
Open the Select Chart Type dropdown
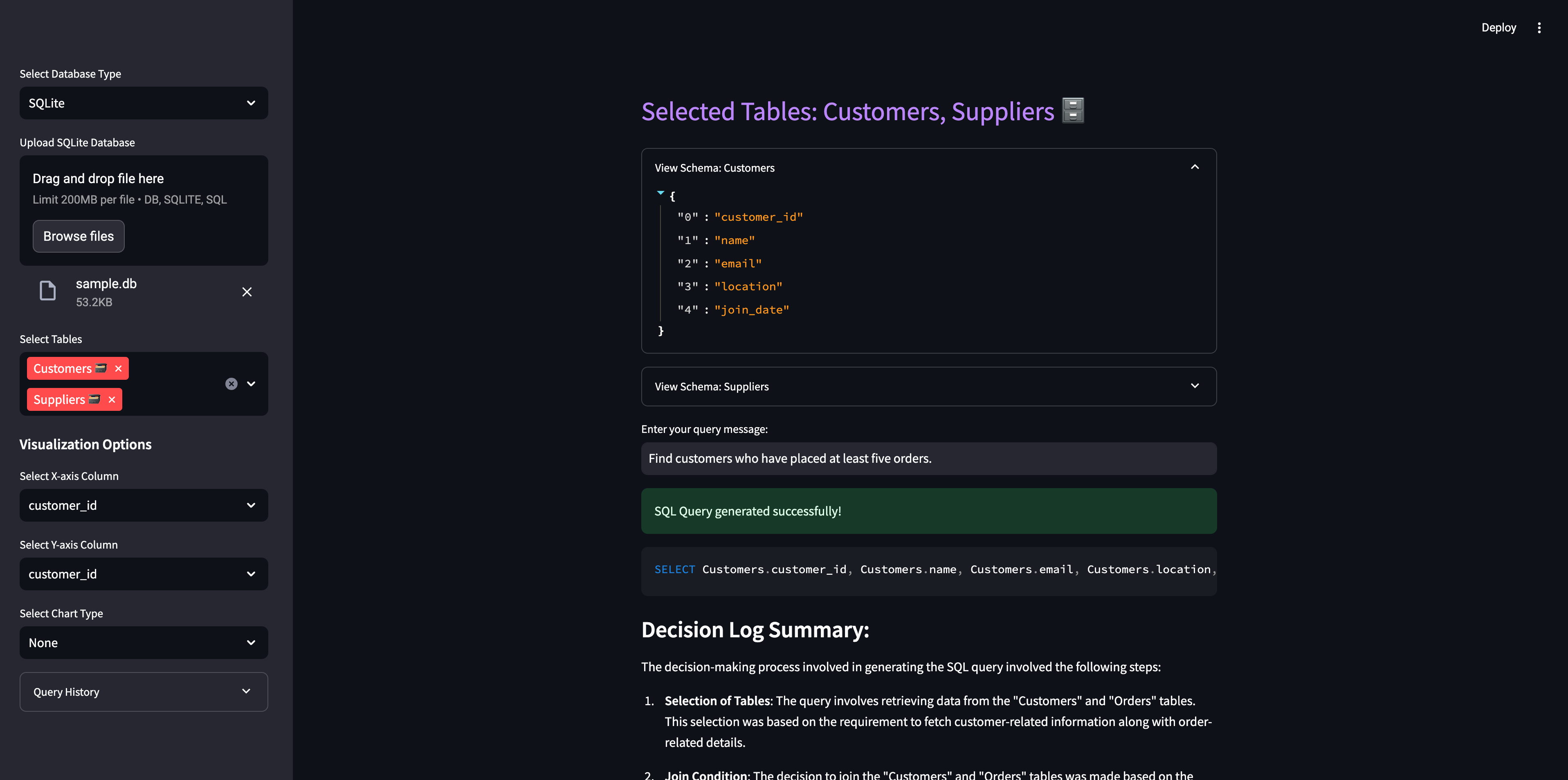pyautogui.click(x=144, y=643)
